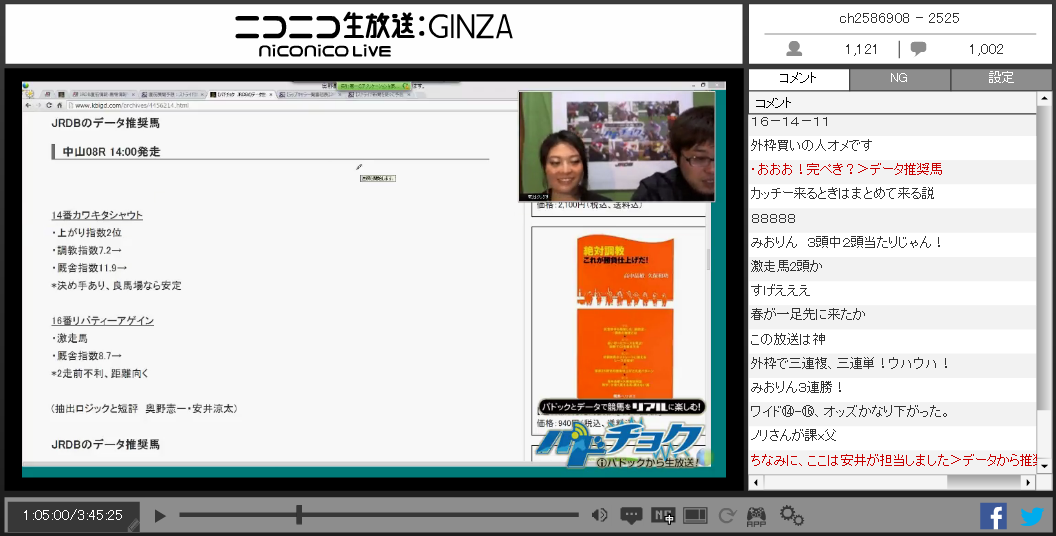The height and width of the screenshot is (536, 1056).
Task: Select comment '激走馬2頭か'
Action: [x=892, y=267]
